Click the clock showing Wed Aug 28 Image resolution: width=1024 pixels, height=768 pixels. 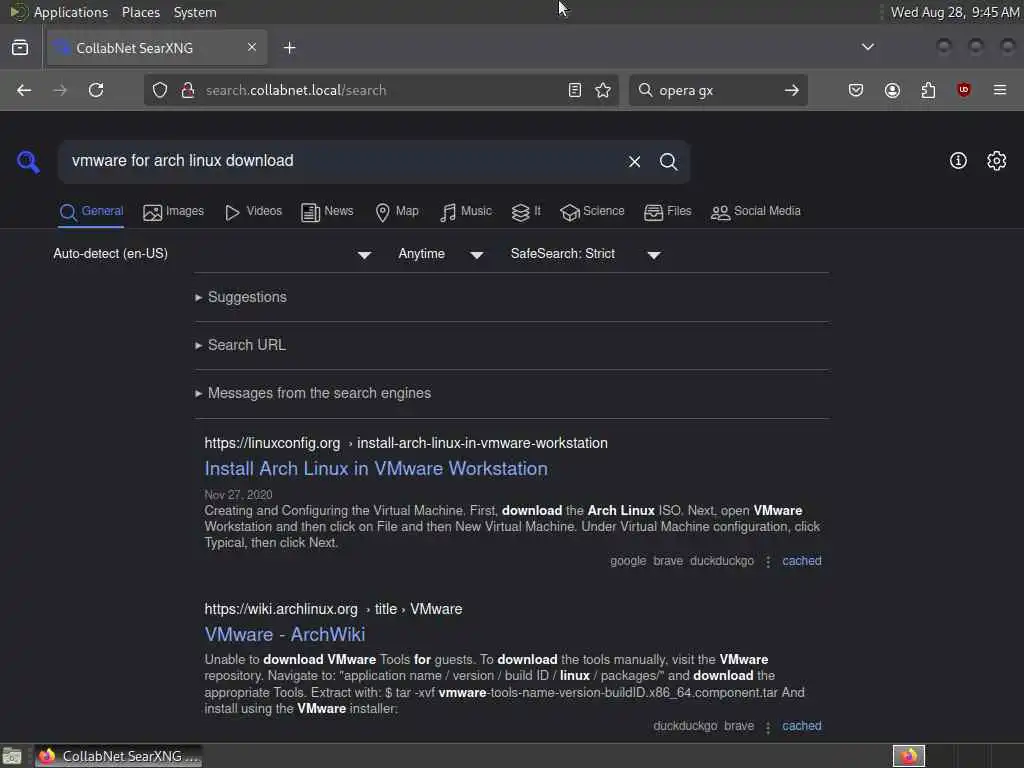click(954, 12)
